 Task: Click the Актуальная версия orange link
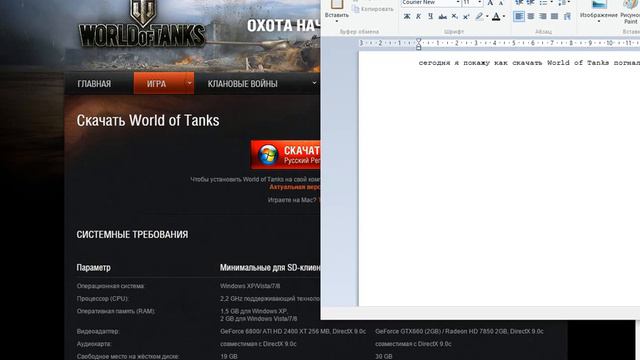pyautogui.click(x=295, y=187)
